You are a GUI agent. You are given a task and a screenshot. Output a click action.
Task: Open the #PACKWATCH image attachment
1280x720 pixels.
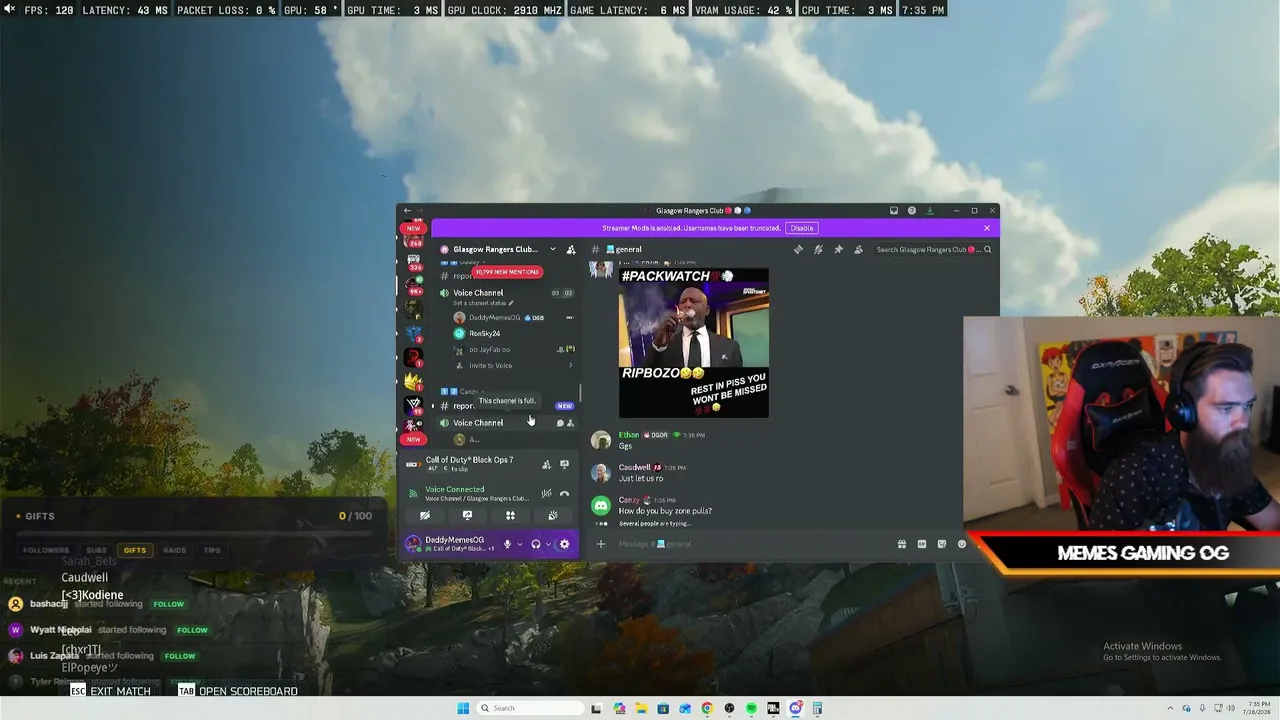(x=694, y=343)
